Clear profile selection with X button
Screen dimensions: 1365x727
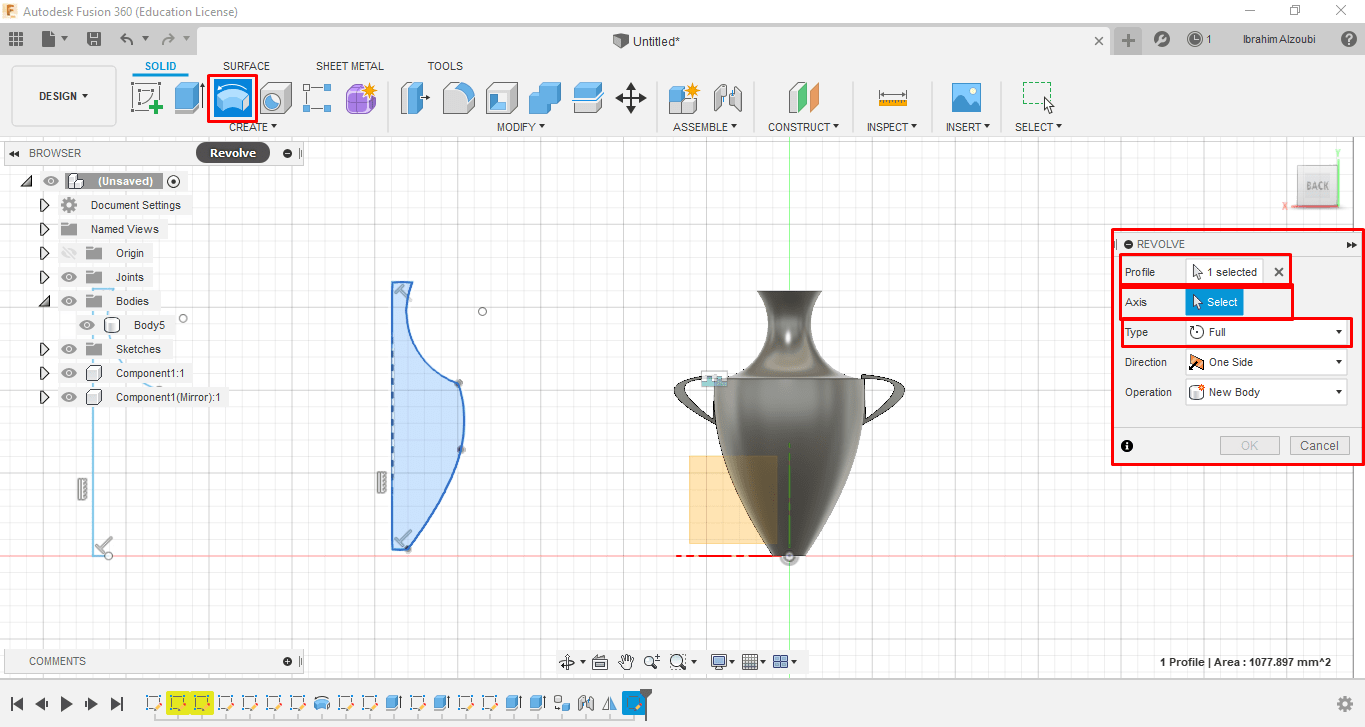click(1278, 272)
